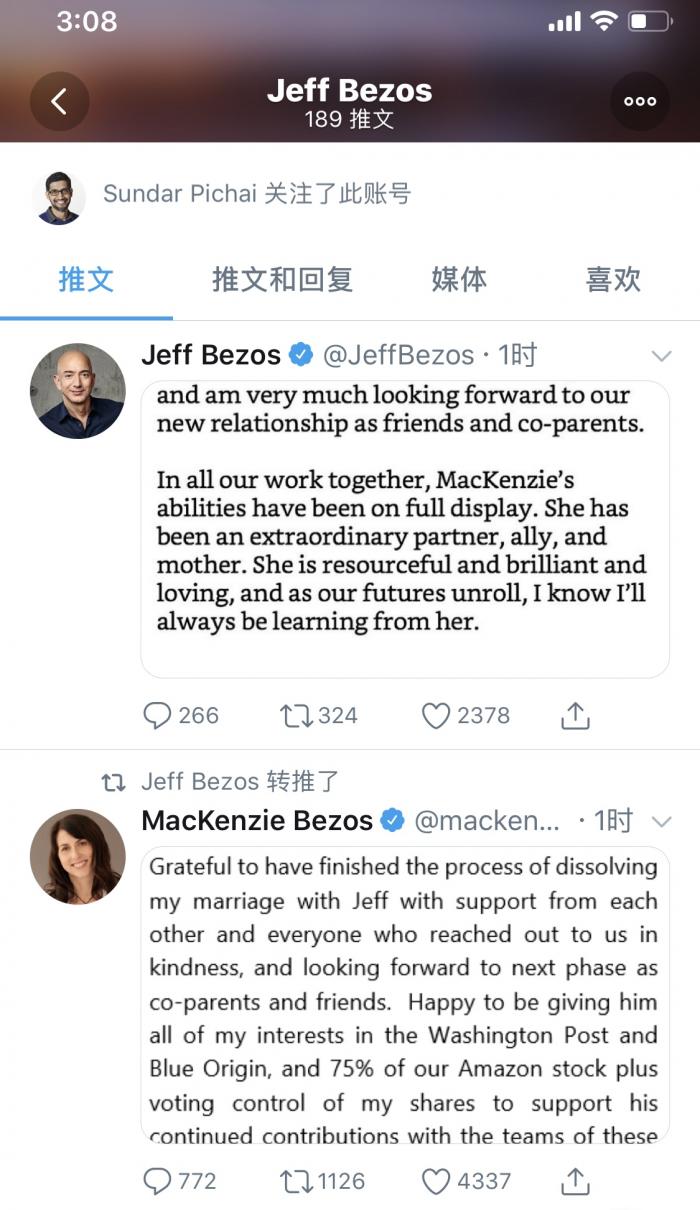700x1210 pixels.
Task: Open the three-dot more options menu
Action: click(640, 101)
